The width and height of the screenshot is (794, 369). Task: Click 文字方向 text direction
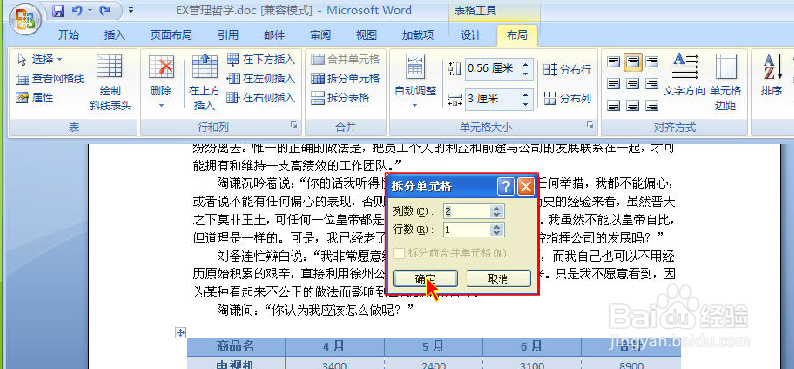pyautogui.click(x=685, y=76)
